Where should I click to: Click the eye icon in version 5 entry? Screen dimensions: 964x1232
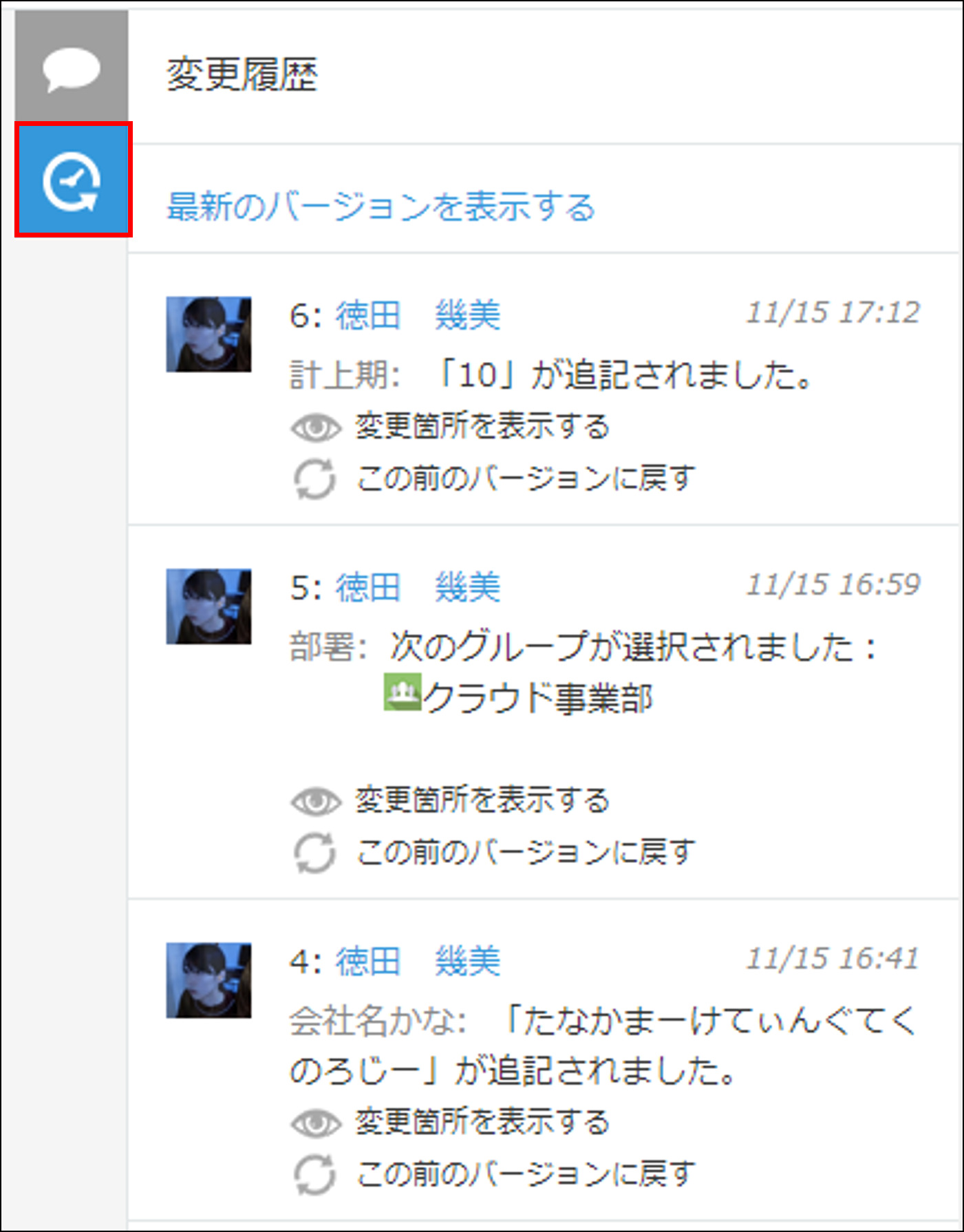click(315, 801)
